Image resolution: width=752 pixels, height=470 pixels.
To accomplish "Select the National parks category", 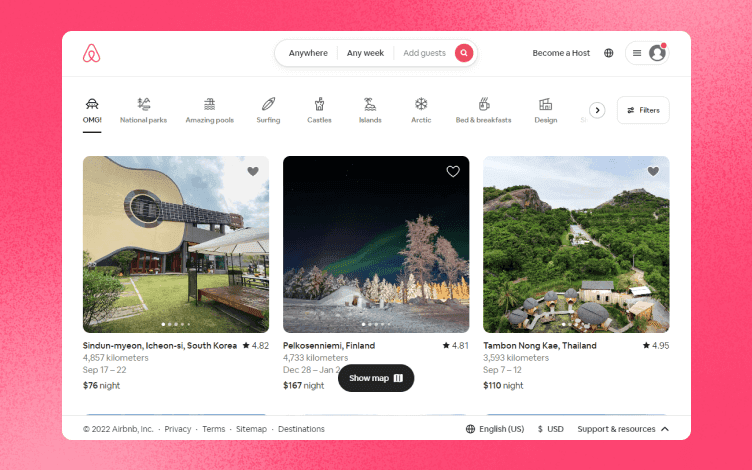I will [x=143, y=111].
